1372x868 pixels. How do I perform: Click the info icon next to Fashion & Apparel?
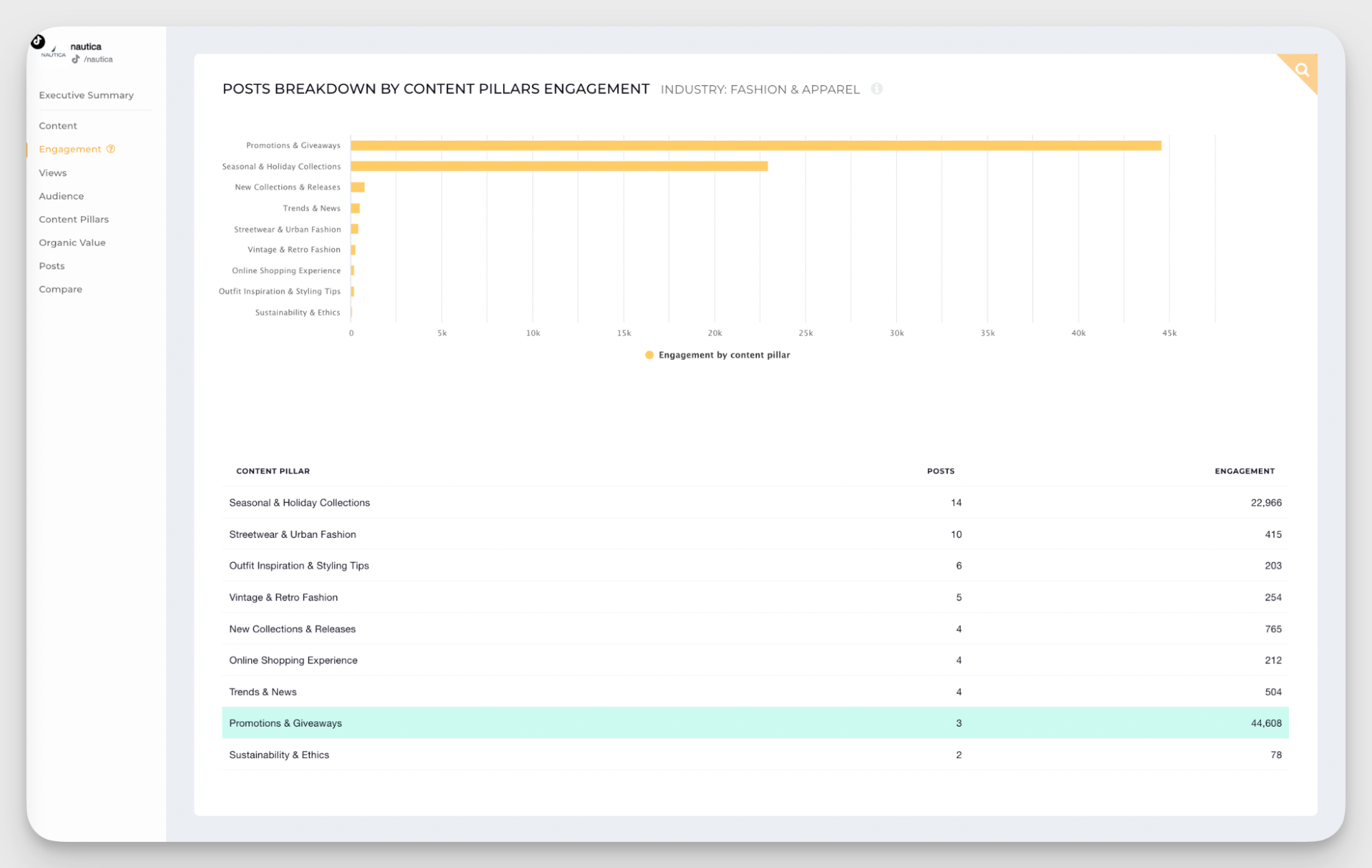tap(877, 89)
